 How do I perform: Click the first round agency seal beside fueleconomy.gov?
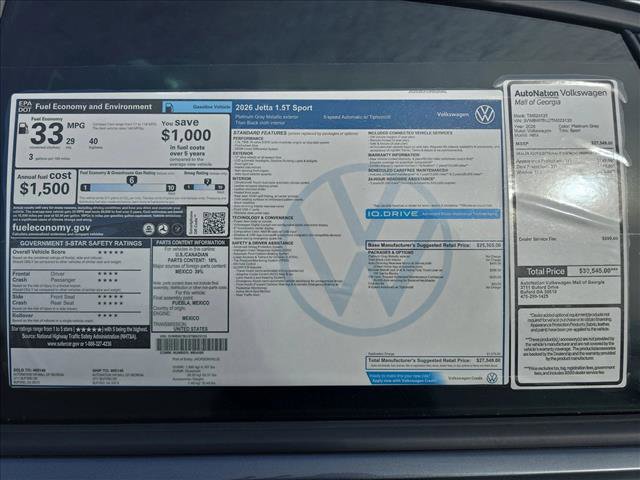149,229
